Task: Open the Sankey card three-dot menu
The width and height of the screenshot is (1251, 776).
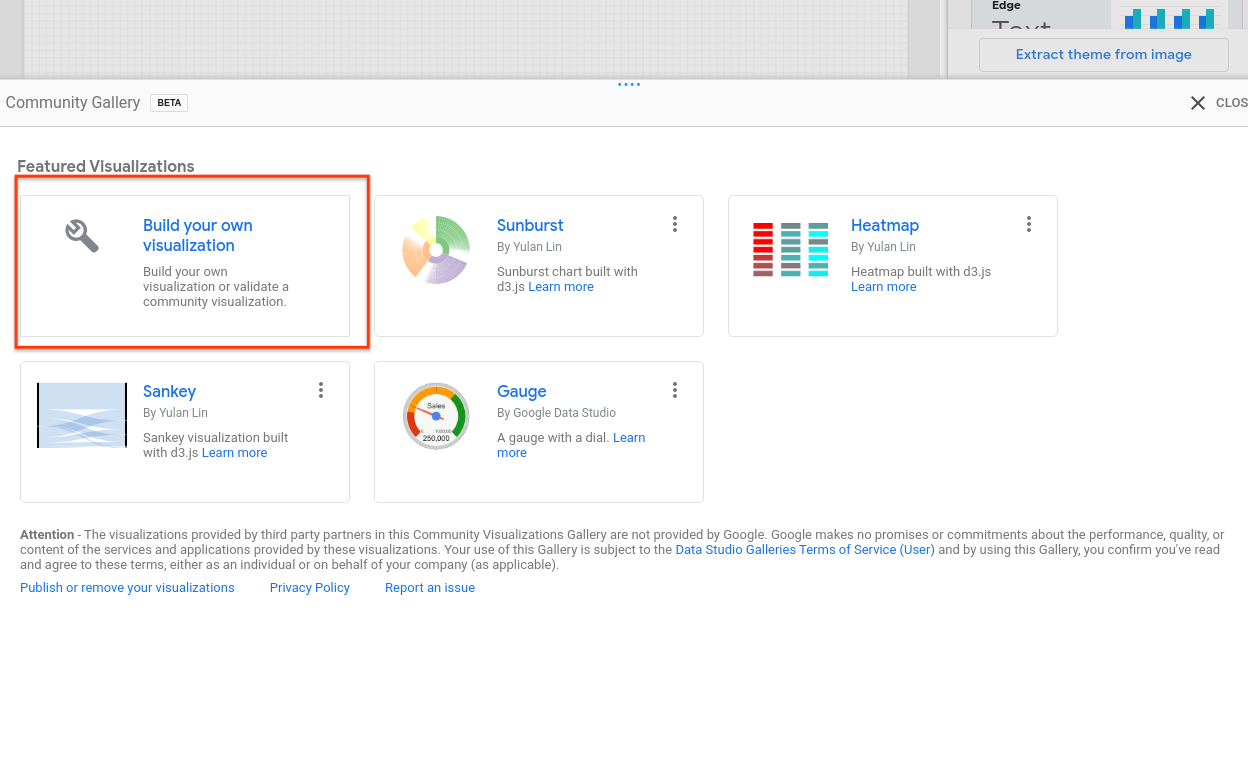Action: tap(321, 391)
